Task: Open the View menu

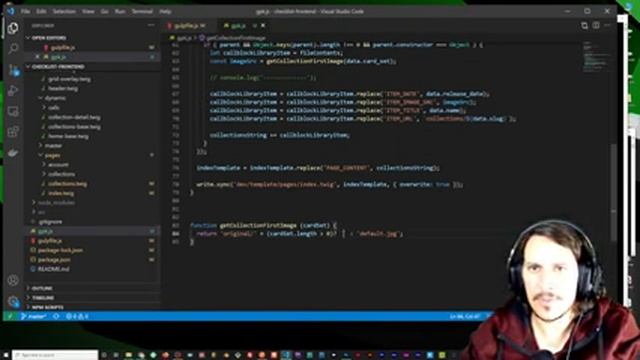Action: tap(88, 11)
